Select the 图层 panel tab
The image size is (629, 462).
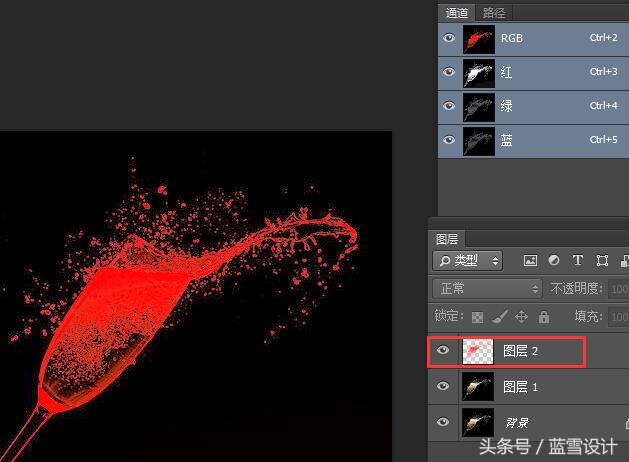[447, 239]
